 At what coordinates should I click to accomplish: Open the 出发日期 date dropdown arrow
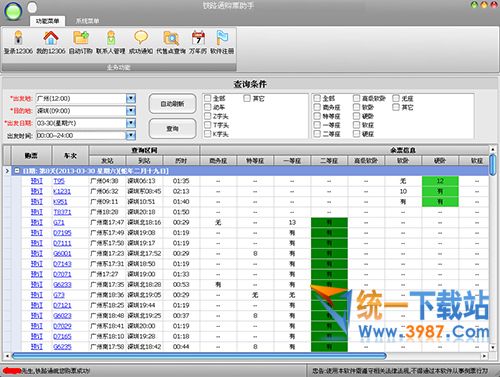(131, 123)
